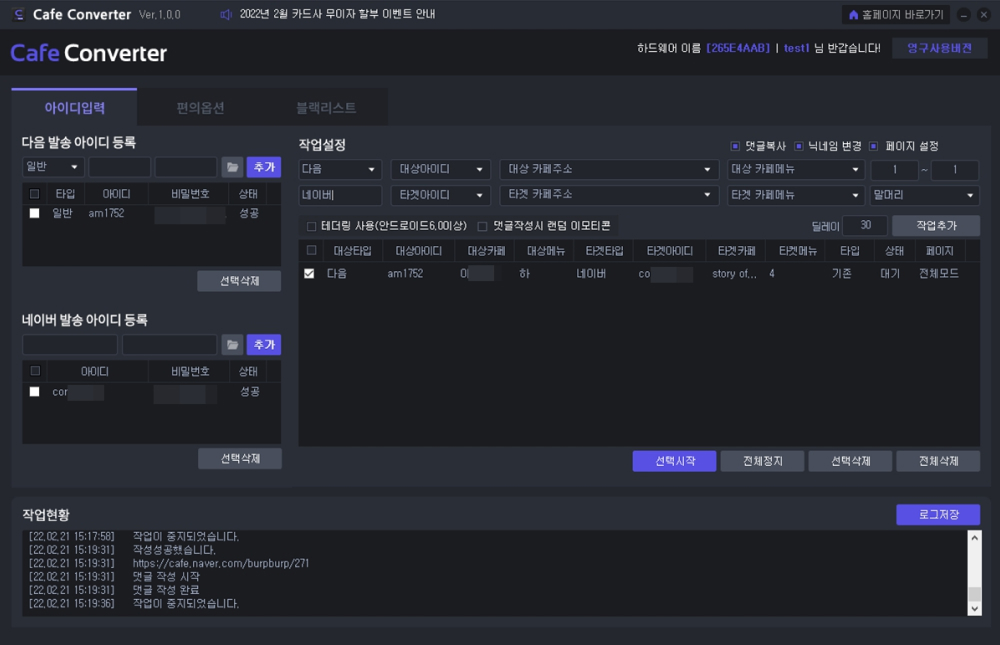Check the Naver account row checkbox

pyautogui.click(x=34, y=391)
